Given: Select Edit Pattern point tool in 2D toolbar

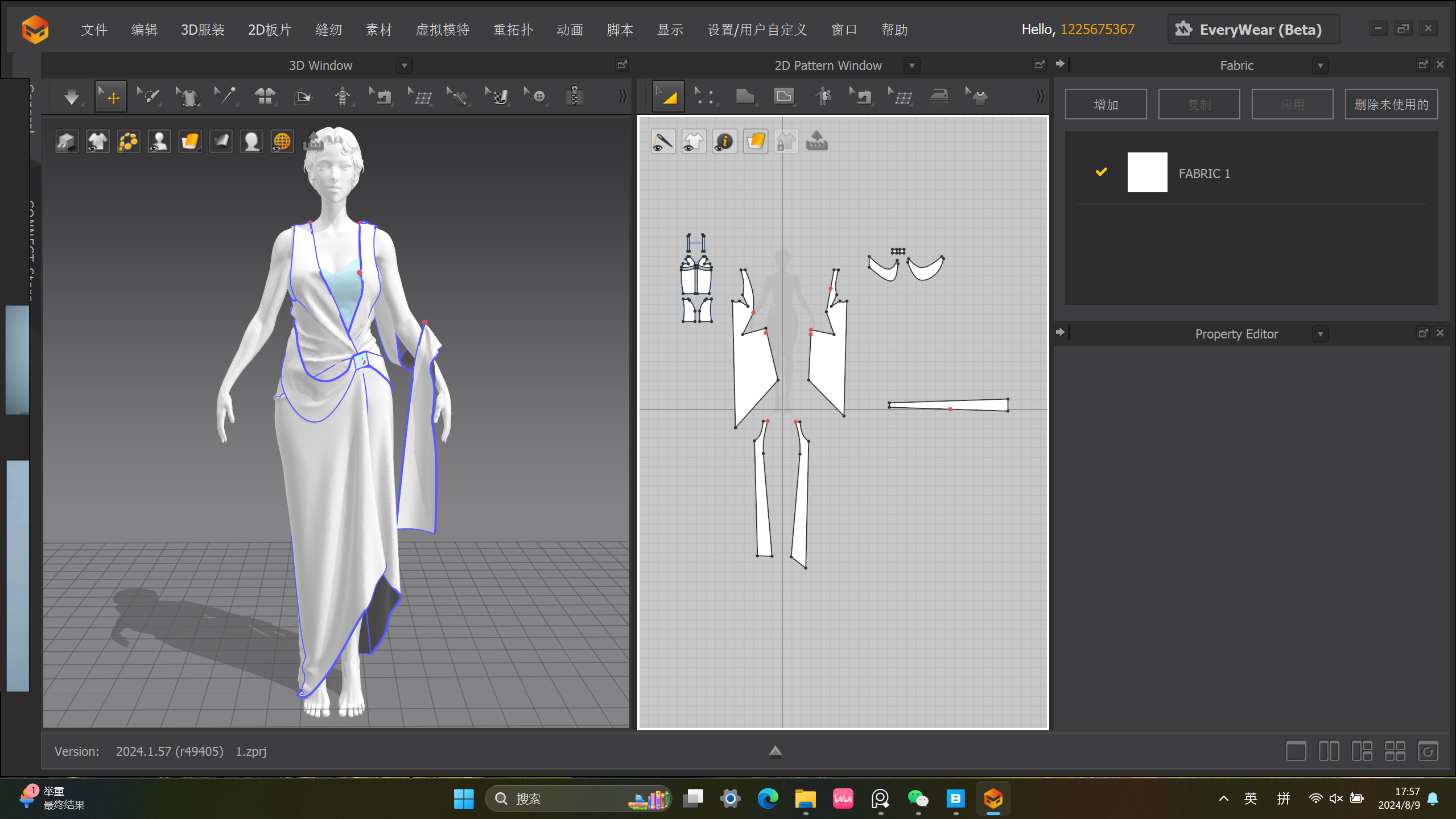Looking at the screenshot, I should pos(706,97).
